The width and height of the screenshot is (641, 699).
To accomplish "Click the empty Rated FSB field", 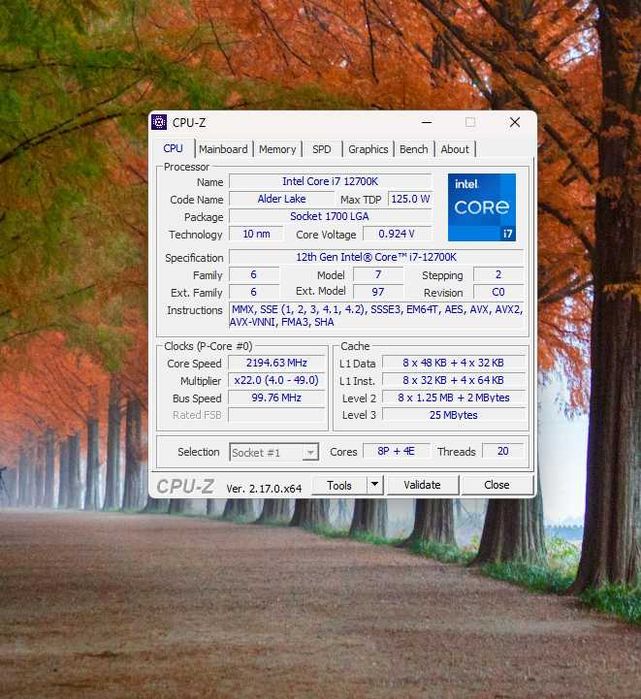I will (277, 415).
